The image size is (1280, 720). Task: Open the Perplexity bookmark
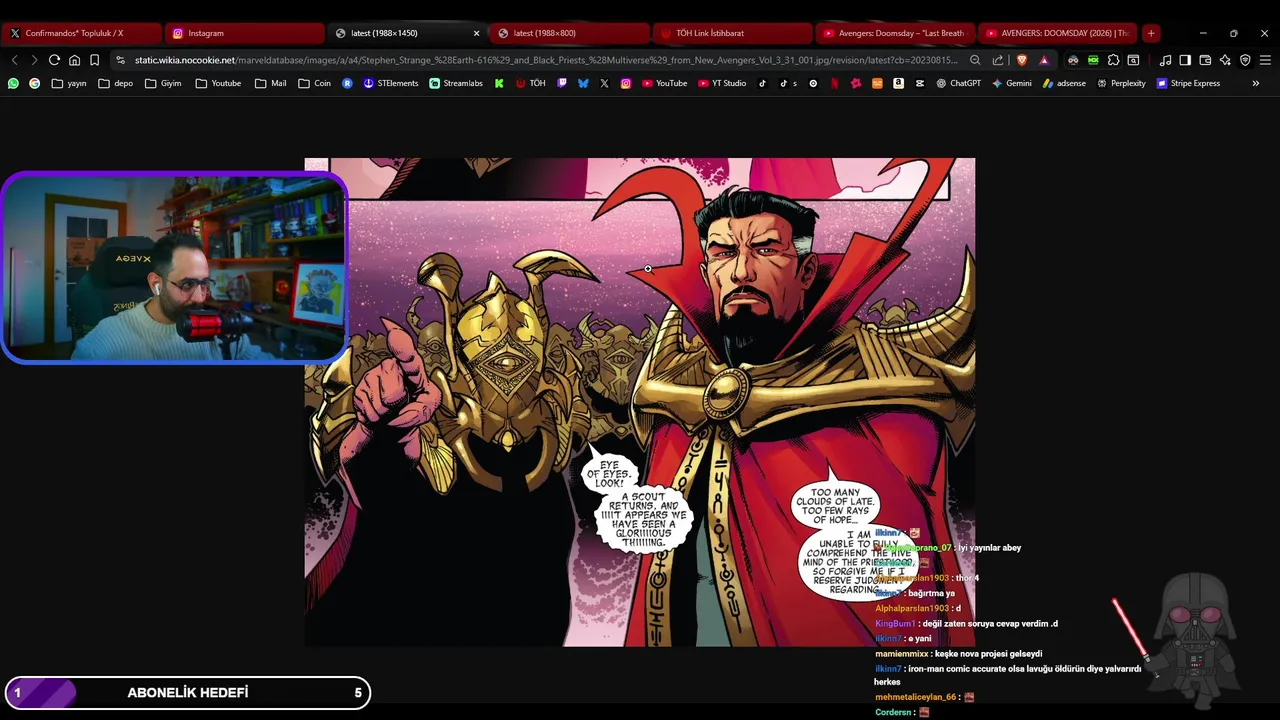[1122, 83]
